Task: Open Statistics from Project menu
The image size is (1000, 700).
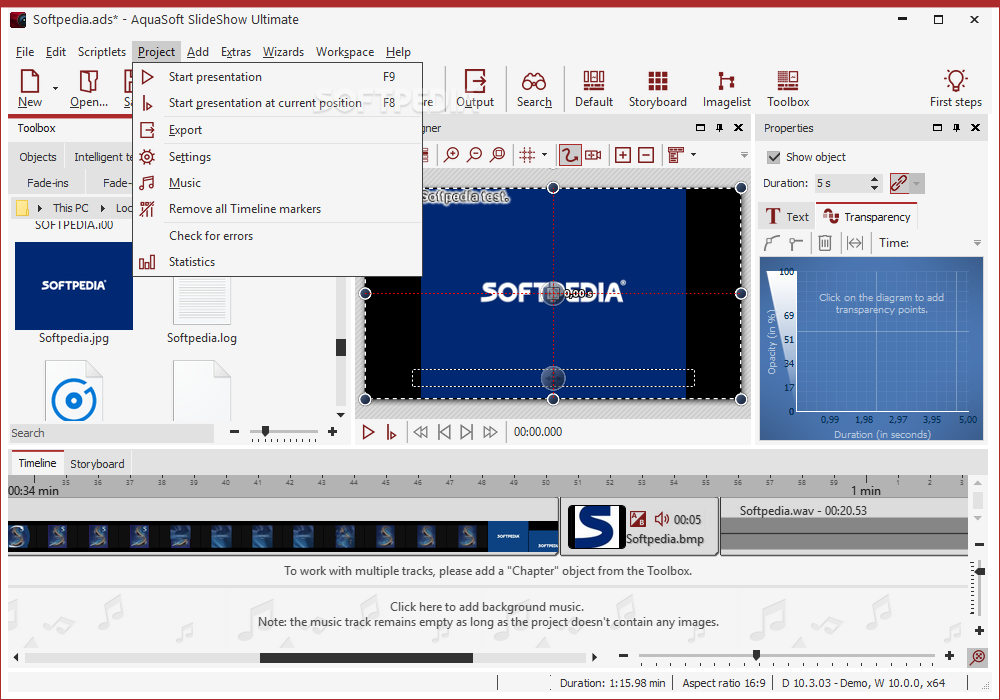Action: click(x=278, y=262)
